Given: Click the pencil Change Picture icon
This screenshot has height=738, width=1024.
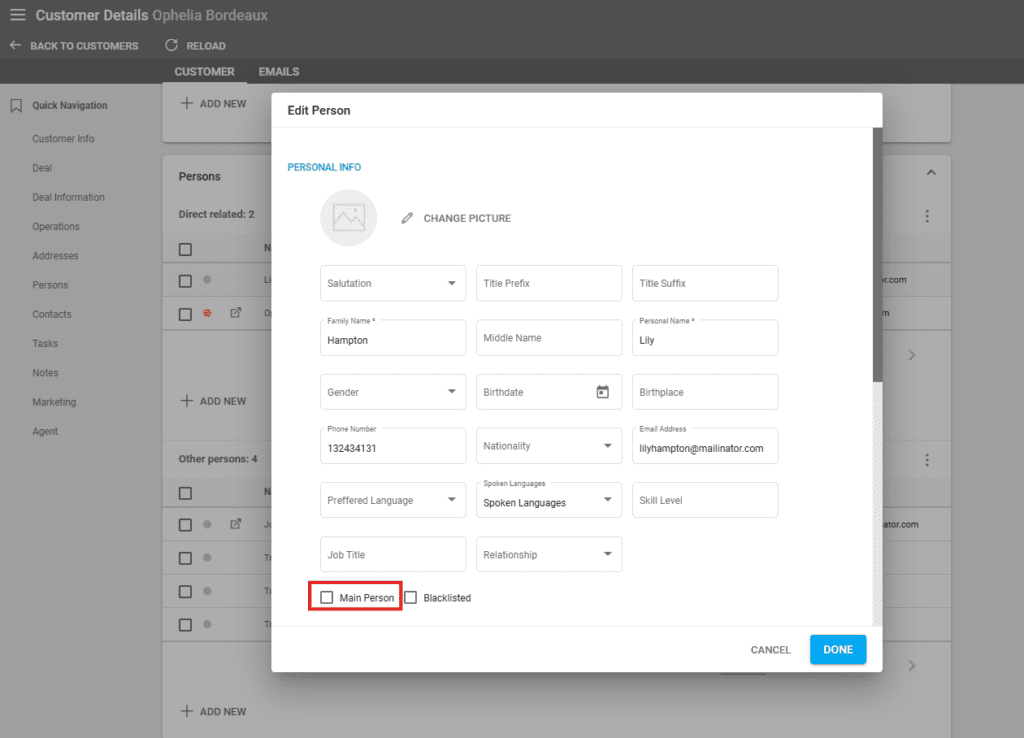Looking at the screenshot, I should click(x=407, y=218).
